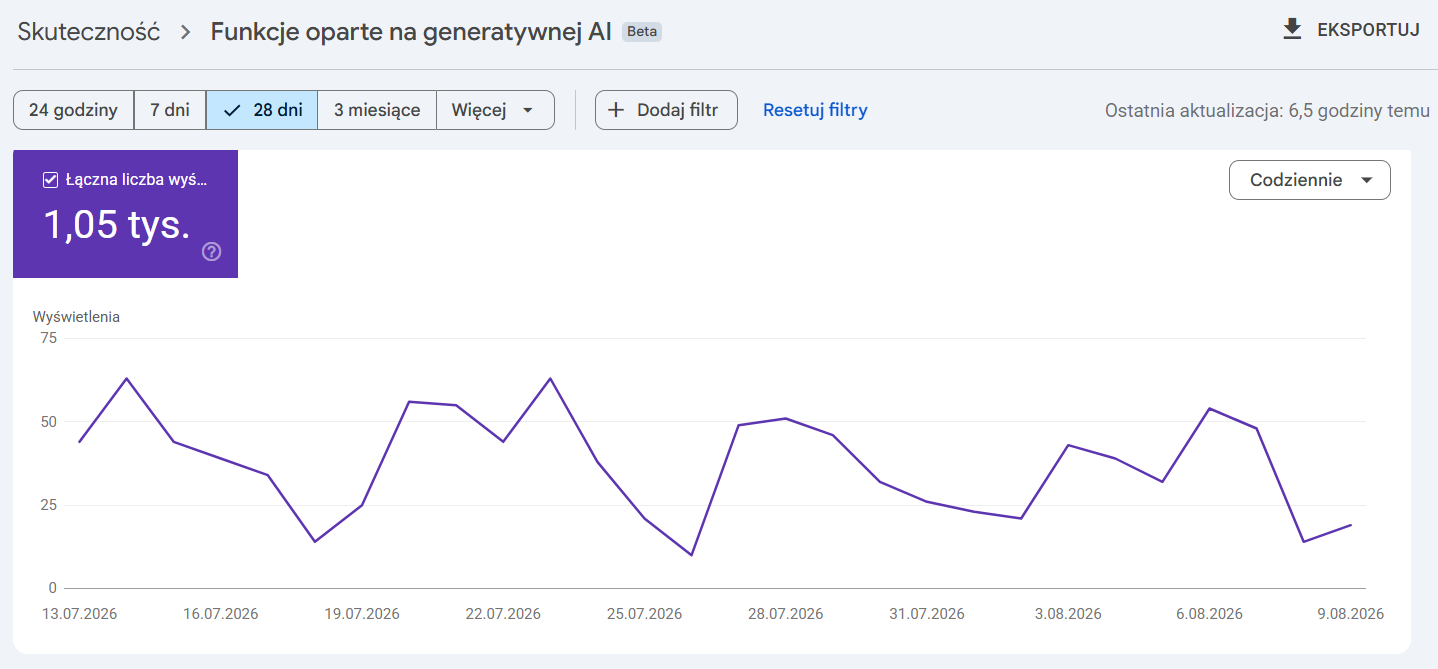The width and height of the screenshot is (1438, 669).
Task: Select the 24 godziny time range
Action: click(x=74, y=110)
